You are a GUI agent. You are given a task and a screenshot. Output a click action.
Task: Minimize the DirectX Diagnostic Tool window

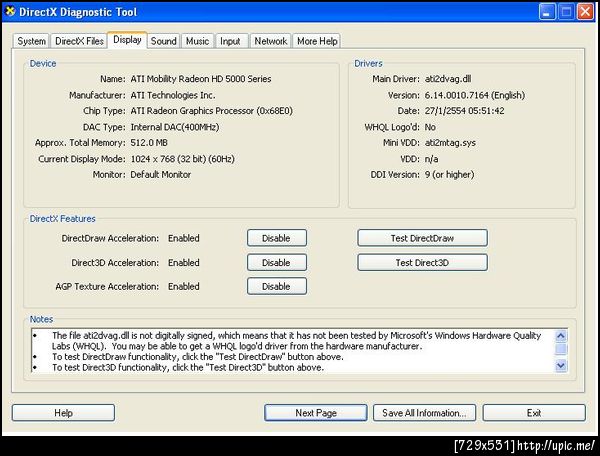[x=547, y=12]
